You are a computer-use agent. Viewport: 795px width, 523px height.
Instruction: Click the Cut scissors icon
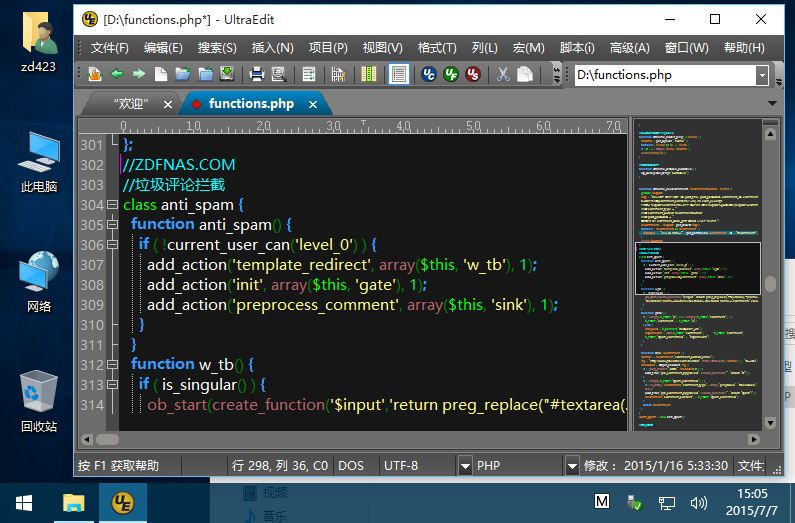(x=503, y=74)
